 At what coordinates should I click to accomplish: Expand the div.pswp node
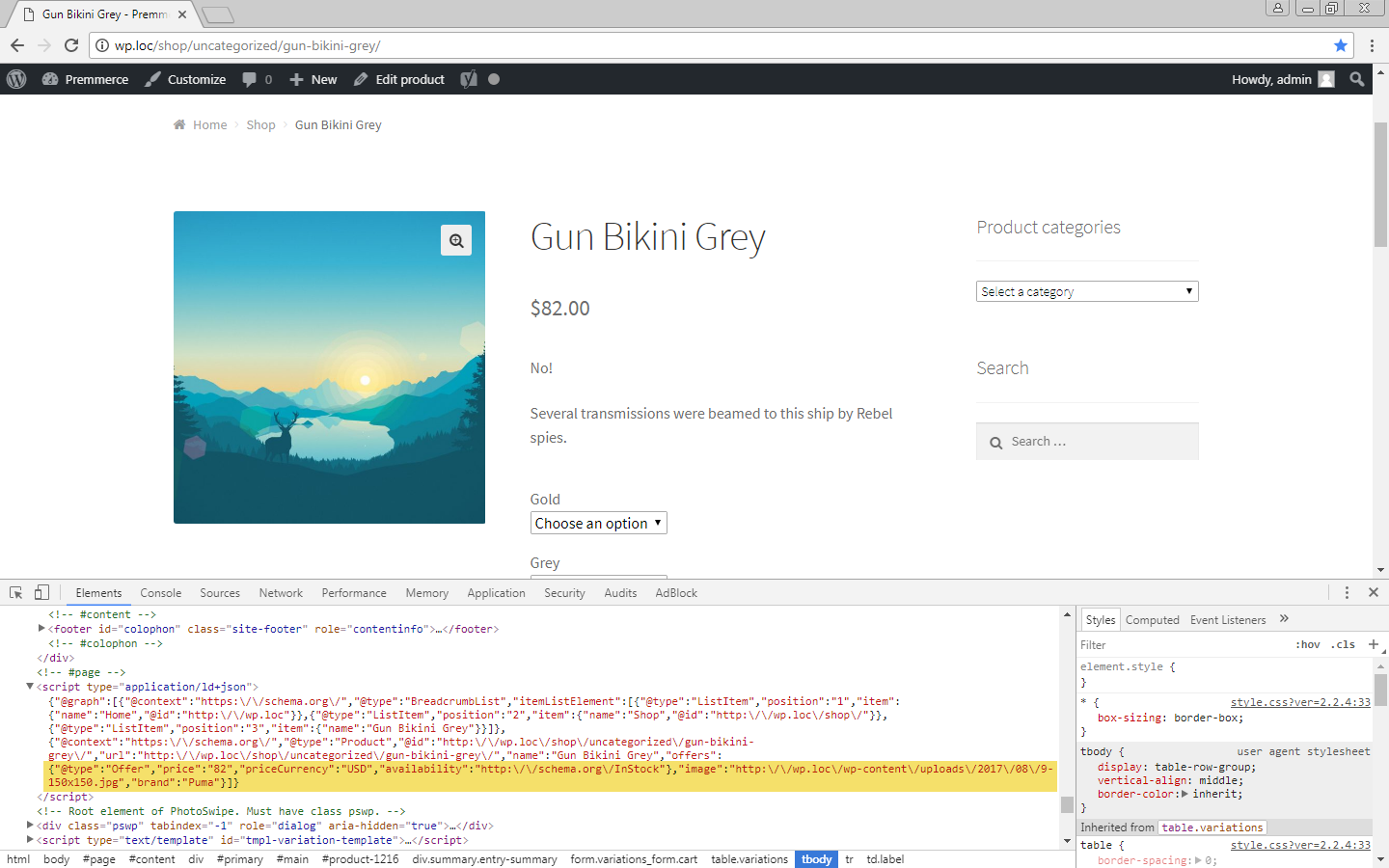(30, 826)
